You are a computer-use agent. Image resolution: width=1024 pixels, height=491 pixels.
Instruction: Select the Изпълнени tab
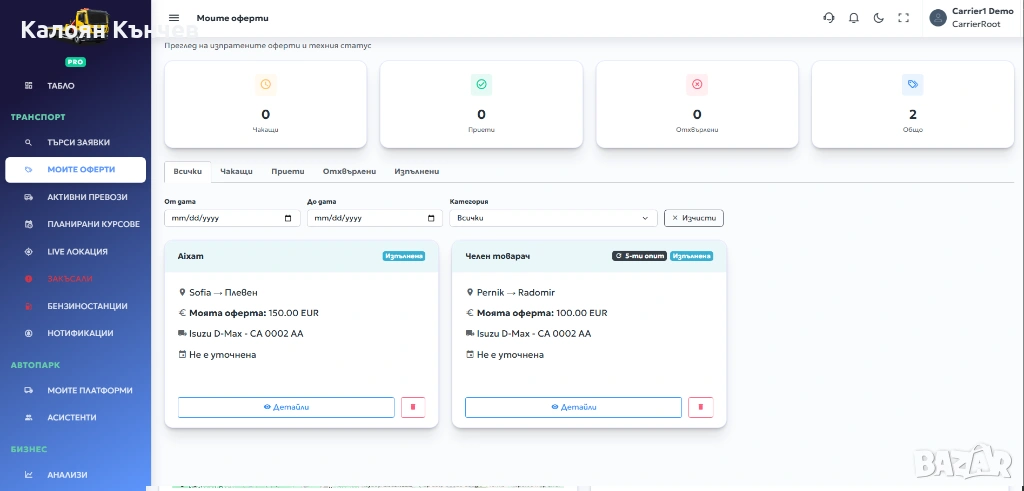point(416,172)
